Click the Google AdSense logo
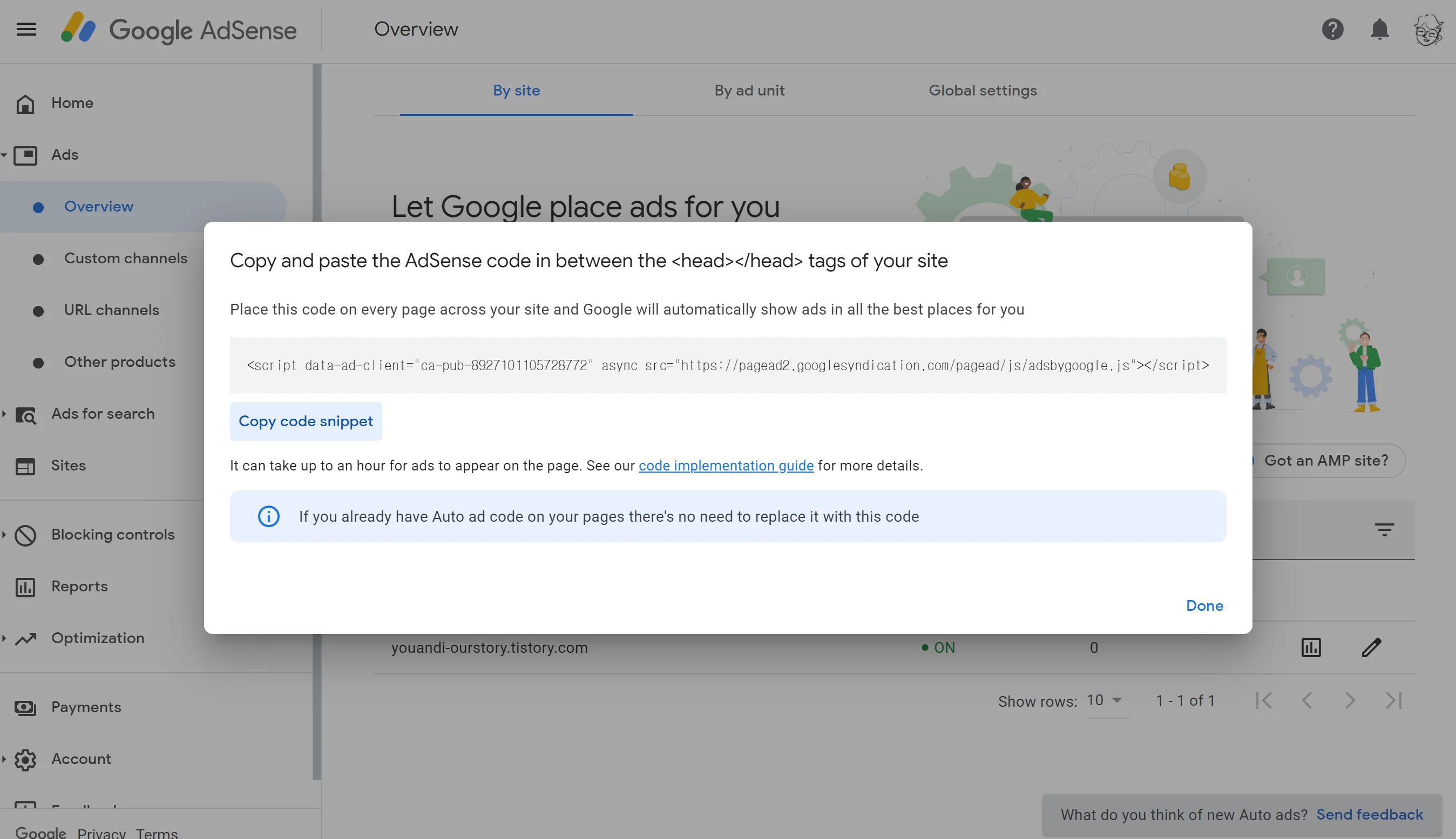 [179, 29]
